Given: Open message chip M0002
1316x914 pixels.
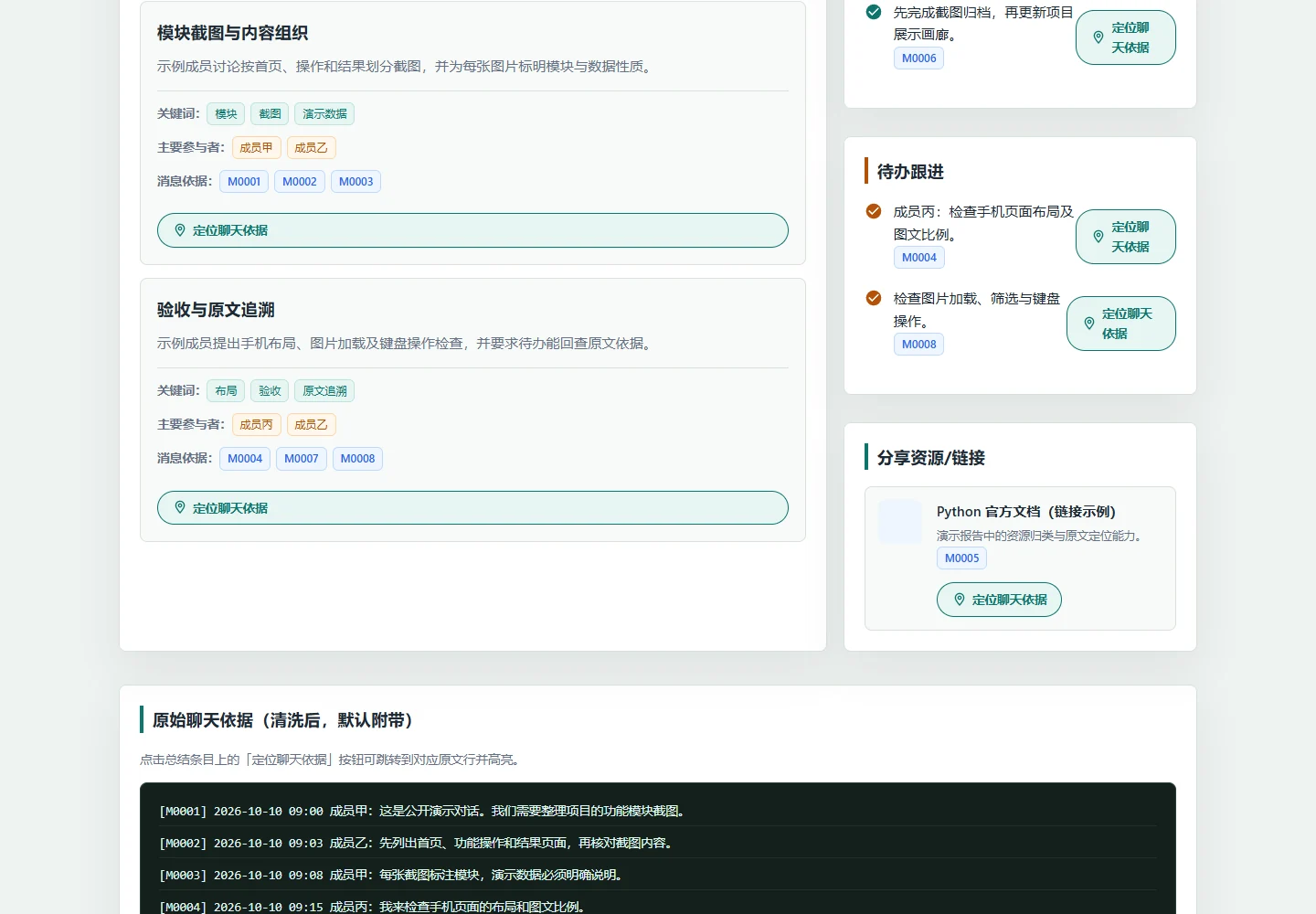Looking at the screenshot, I should tap(300, 181).
